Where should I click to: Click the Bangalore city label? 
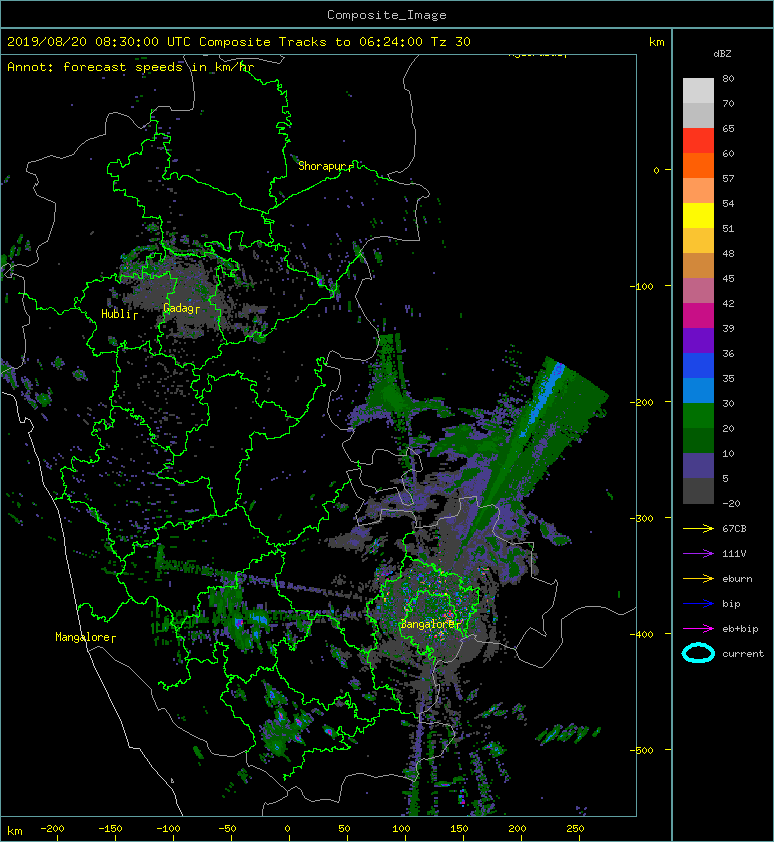(426, 624)
